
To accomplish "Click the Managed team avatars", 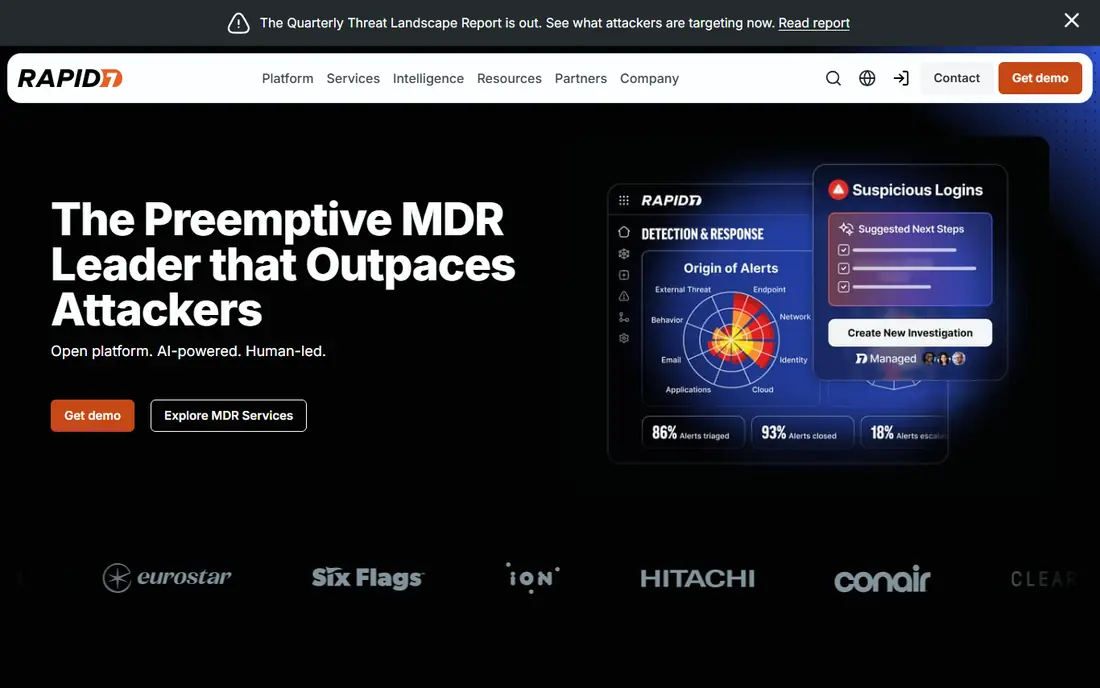I will coord(944,358).
